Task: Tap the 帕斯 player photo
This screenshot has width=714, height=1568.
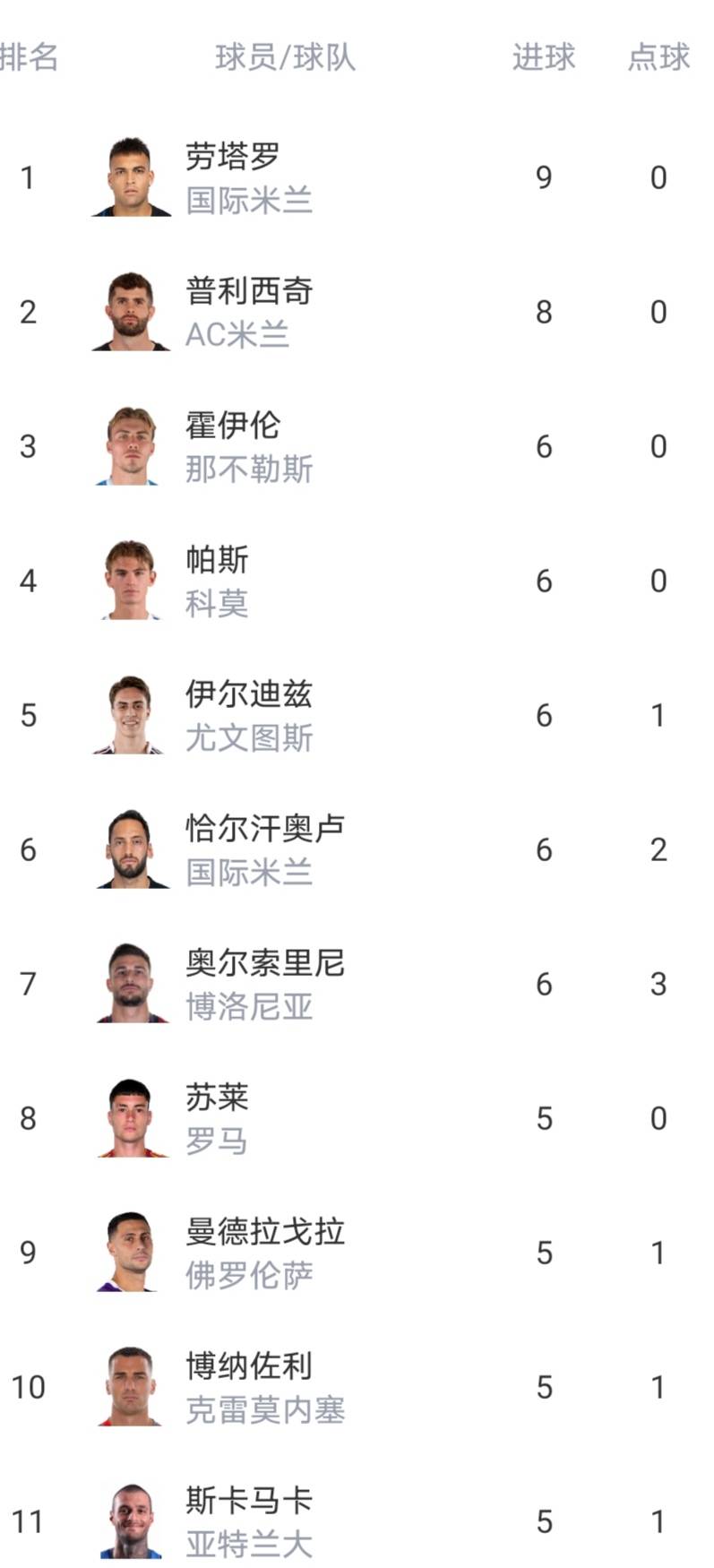Action: coord(131,581)
